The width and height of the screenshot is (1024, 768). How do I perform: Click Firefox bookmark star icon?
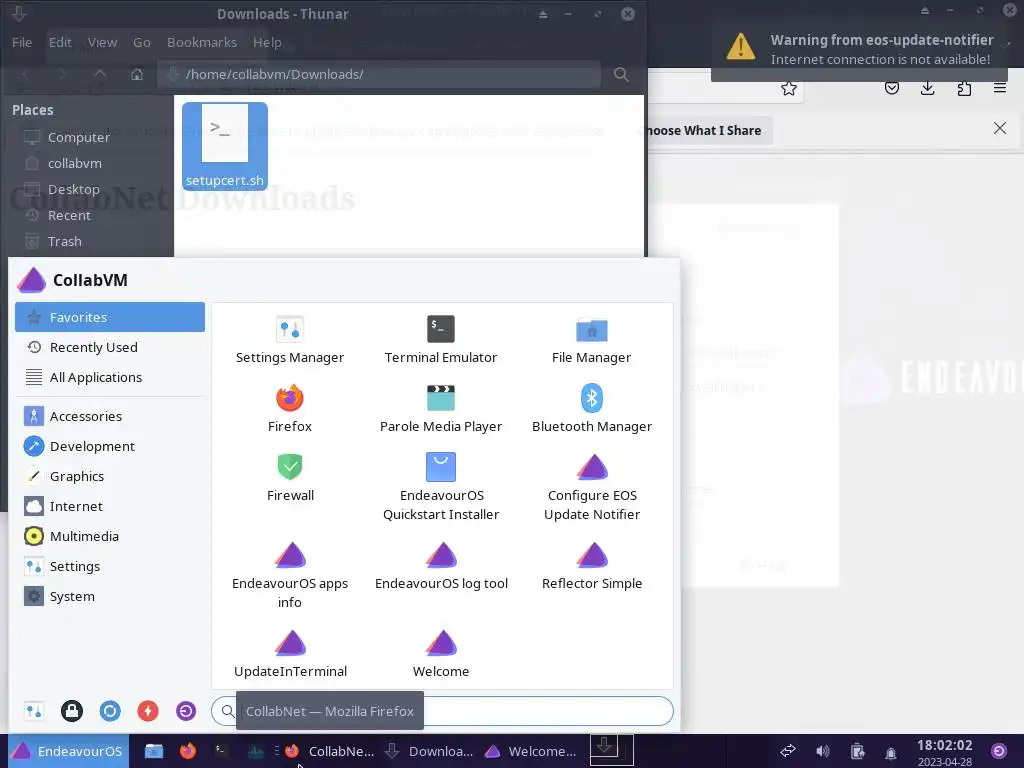tap(789, 88)
